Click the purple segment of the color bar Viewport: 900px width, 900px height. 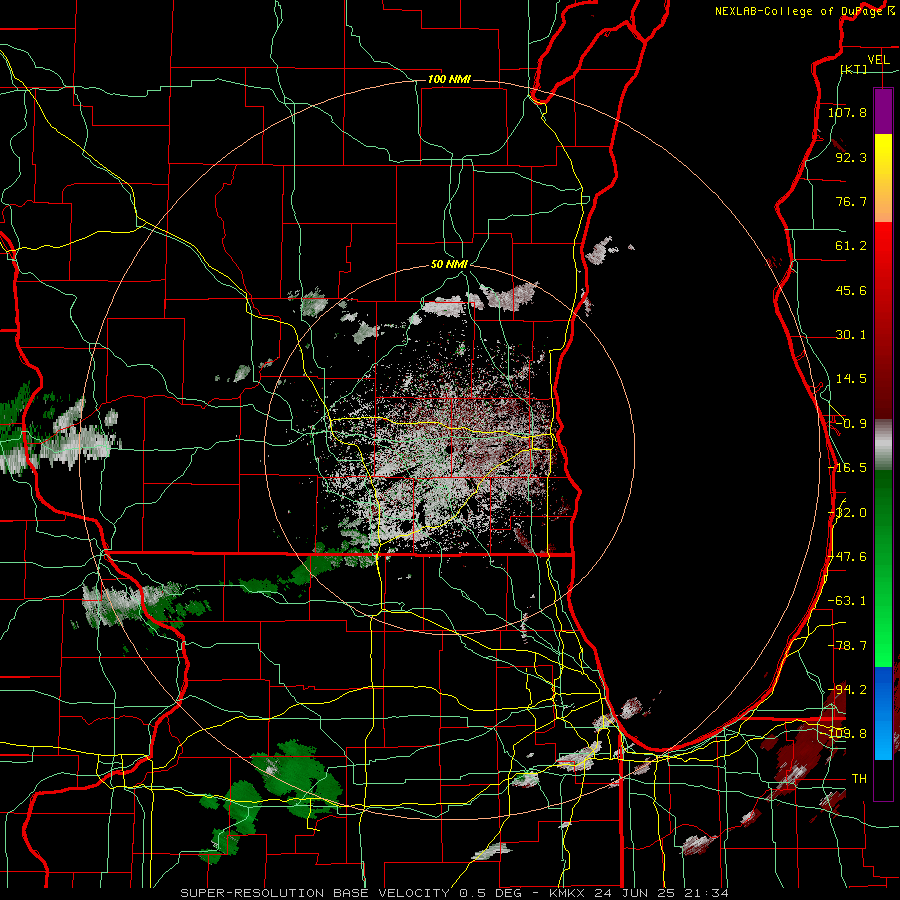tap(883, 111)
